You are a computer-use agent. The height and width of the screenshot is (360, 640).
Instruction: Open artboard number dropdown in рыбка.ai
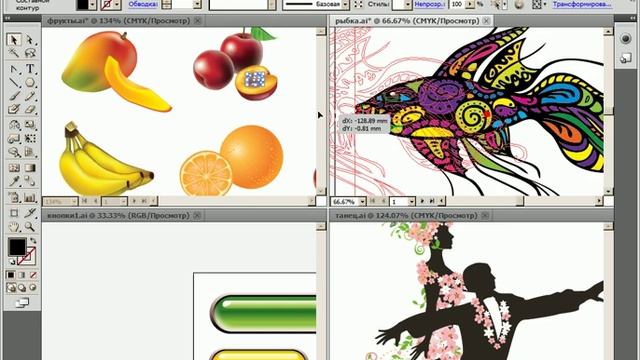[411, 202]
